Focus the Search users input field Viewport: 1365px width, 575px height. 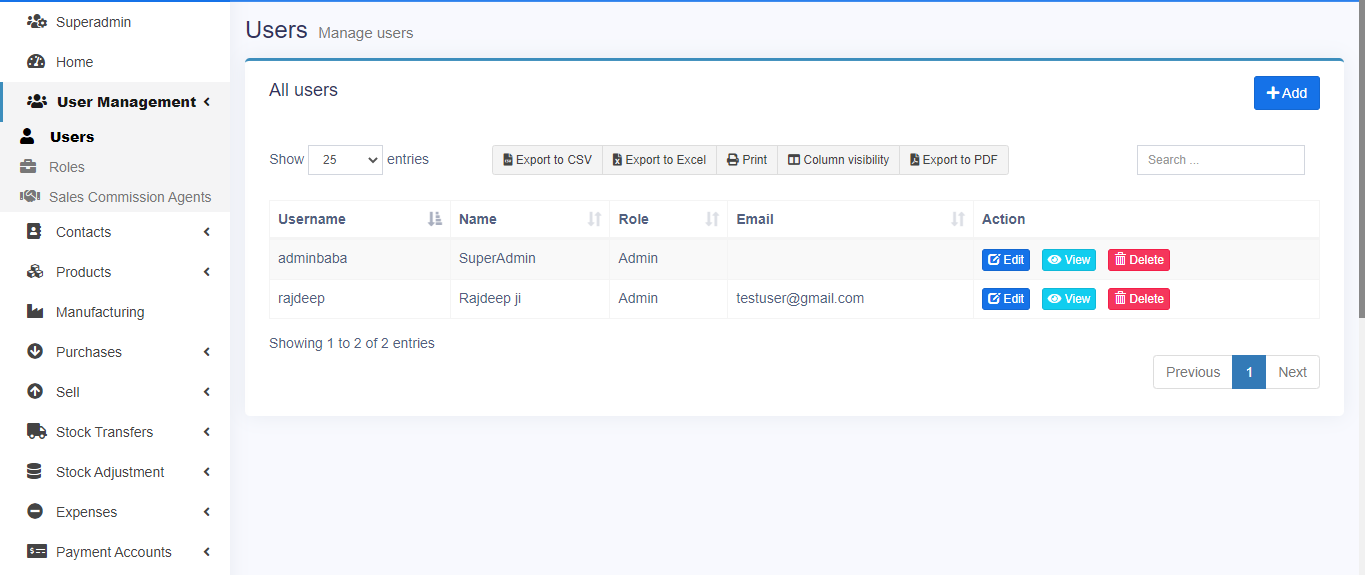tap(1220, 160)
